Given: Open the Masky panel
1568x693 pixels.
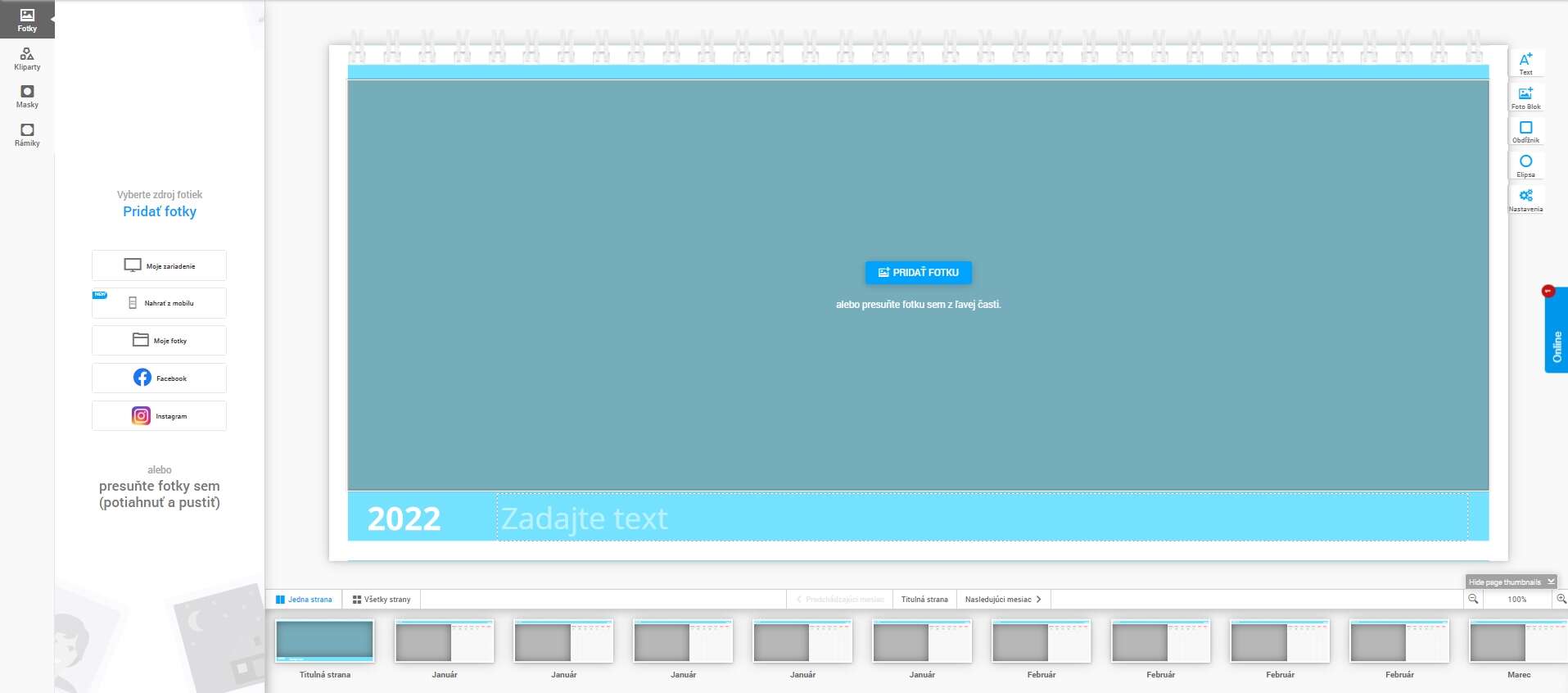Looking at the screenshot, I should pyautogui.click(x=27, y=96).
